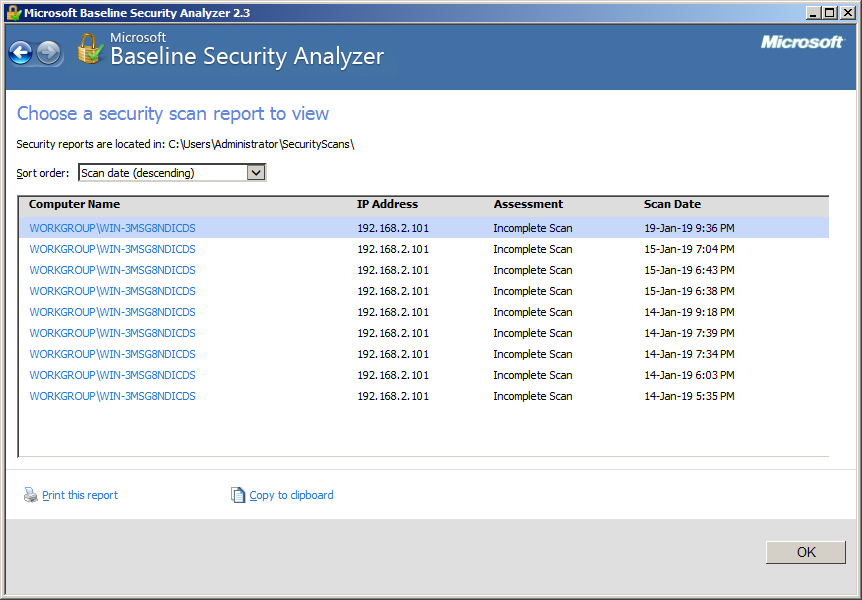The image size is (862, 600).
Task: Select the 15-Jan-19 6:38 PM scan date cell
Action: [x=689, y=291]
